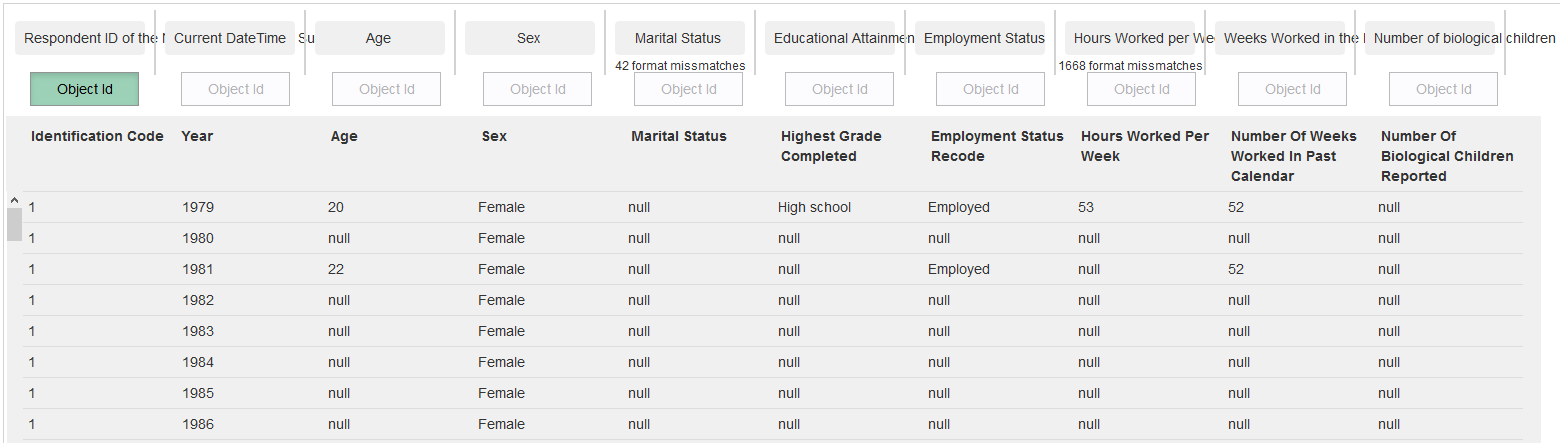Enable Object Id under Marital Status
This screenshot has height=443, width=1560.
tap(689, 89)
